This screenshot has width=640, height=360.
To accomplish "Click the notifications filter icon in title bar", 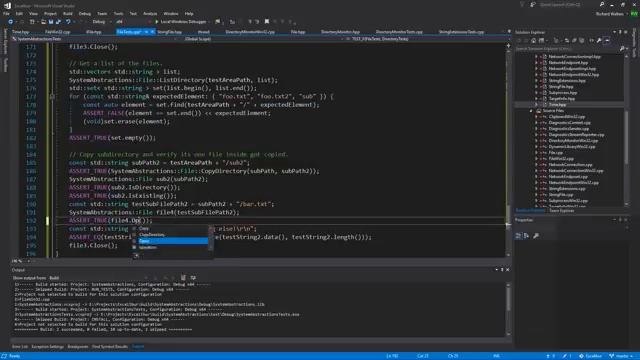I will coord(522,4).
